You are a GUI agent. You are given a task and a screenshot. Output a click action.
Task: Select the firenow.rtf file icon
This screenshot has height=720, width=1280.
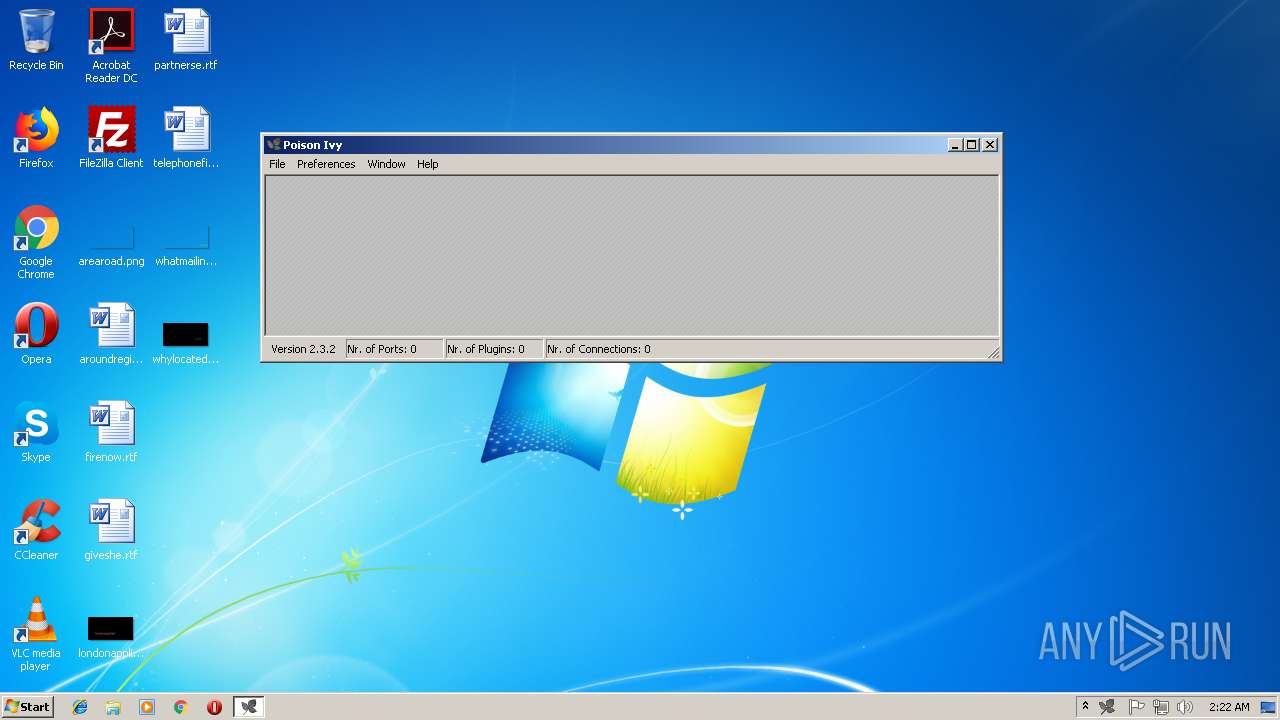(x=111, y=432)
